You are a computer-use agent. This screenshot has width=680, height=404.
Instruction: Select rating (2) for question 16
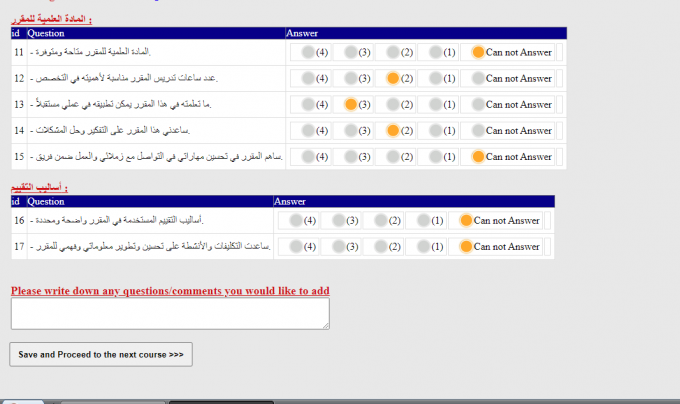pyautogui.click(x=381, y=221)
